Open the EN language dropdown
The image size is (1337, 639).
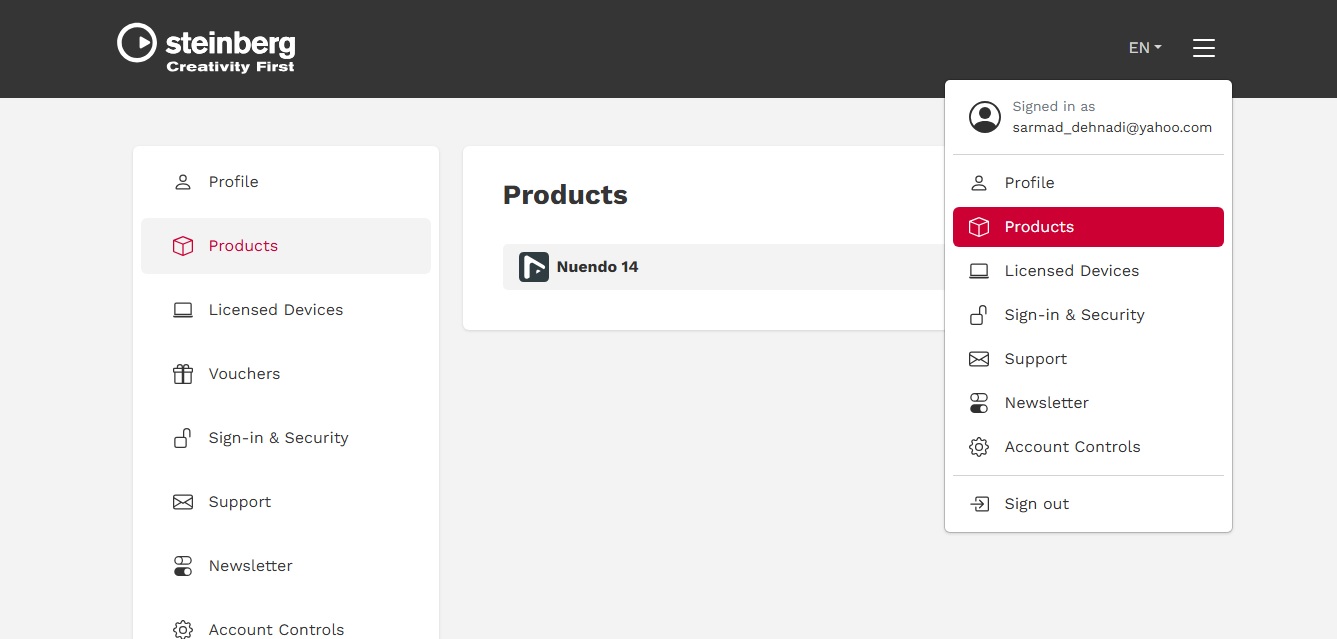(x=1144, y=48)
